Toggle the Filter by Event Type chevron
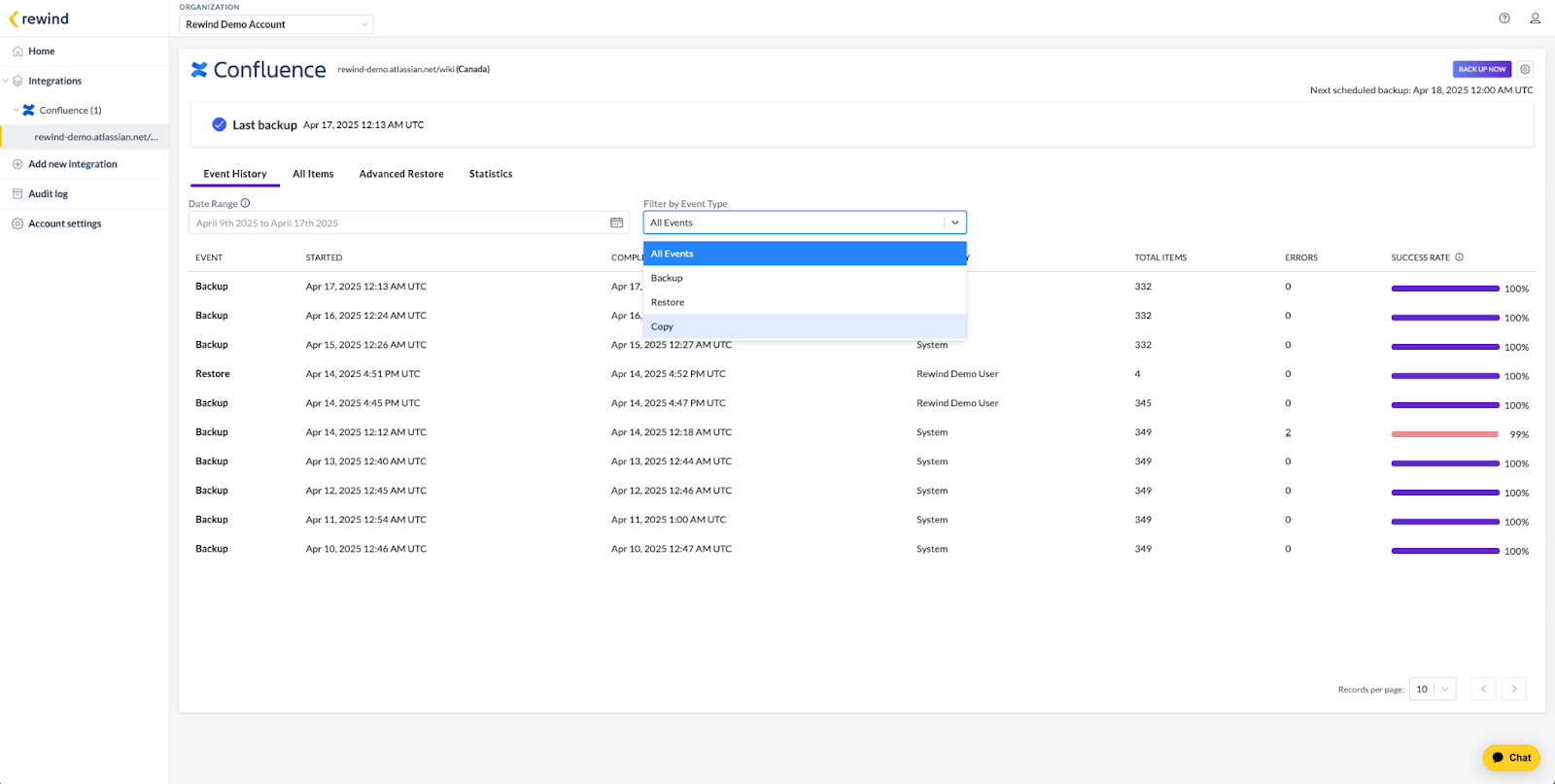This screenshot has height=784, width=1555. pyautogui.click(x=955, y=222)
